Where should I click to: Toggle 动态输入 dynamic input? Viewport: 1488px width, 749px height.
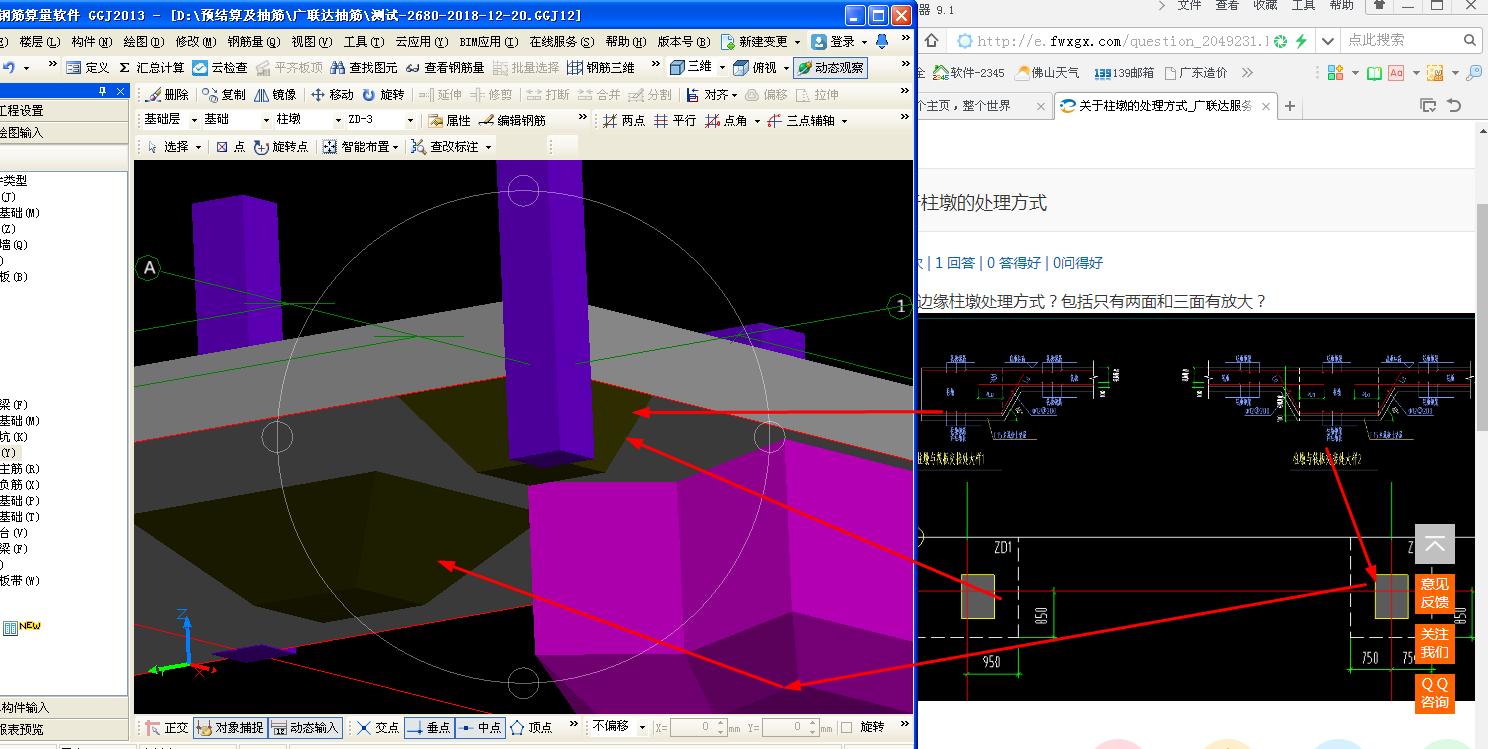click(x=306, y=727)
